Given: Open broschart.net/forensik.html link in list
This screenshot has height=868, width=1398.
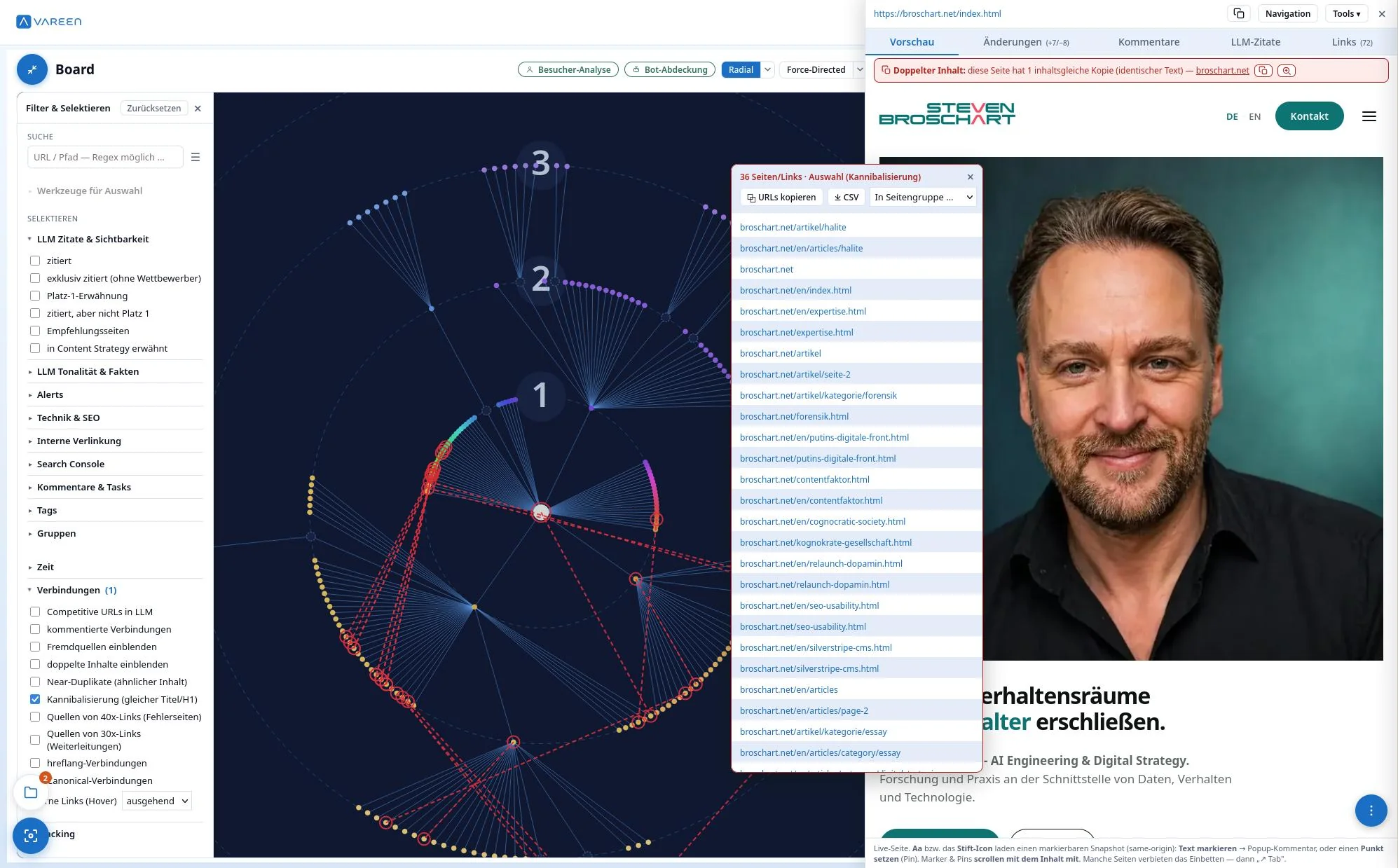Looking at the screenshot, I should (794, 416).
